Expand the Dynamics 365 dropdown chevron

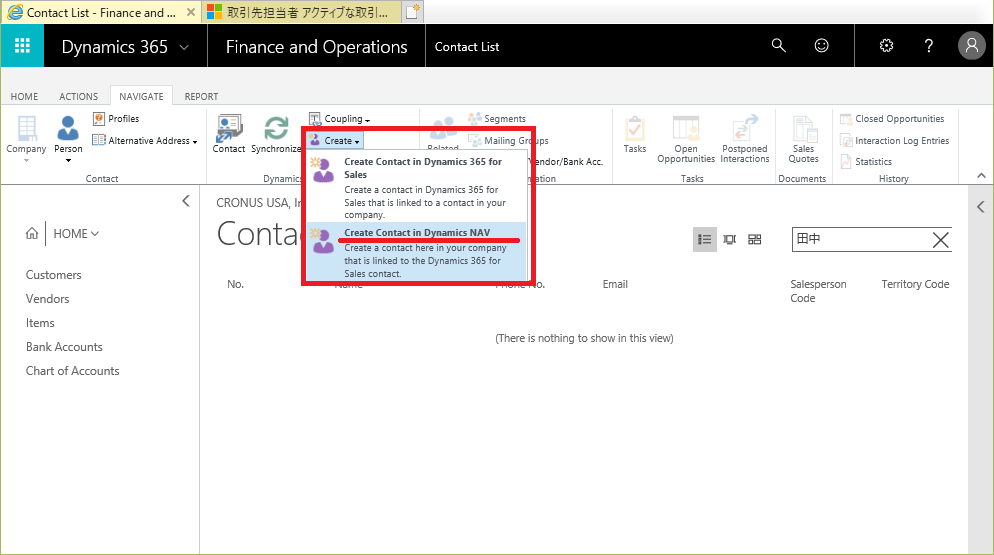pos(184,47)
